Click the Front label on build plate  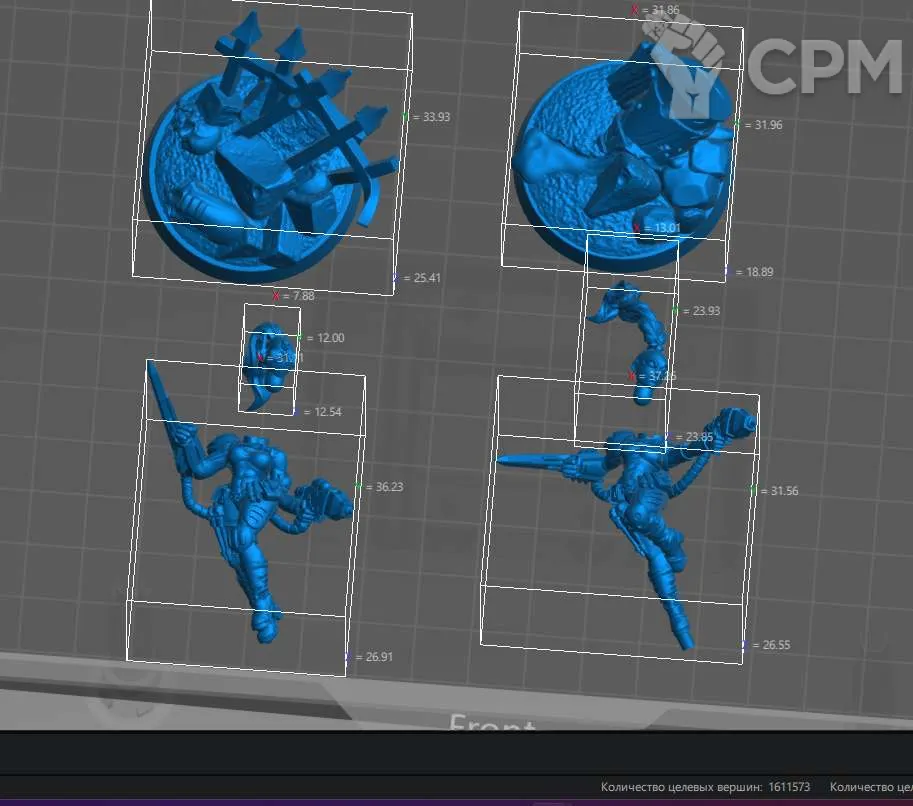[x=494, y=726]
